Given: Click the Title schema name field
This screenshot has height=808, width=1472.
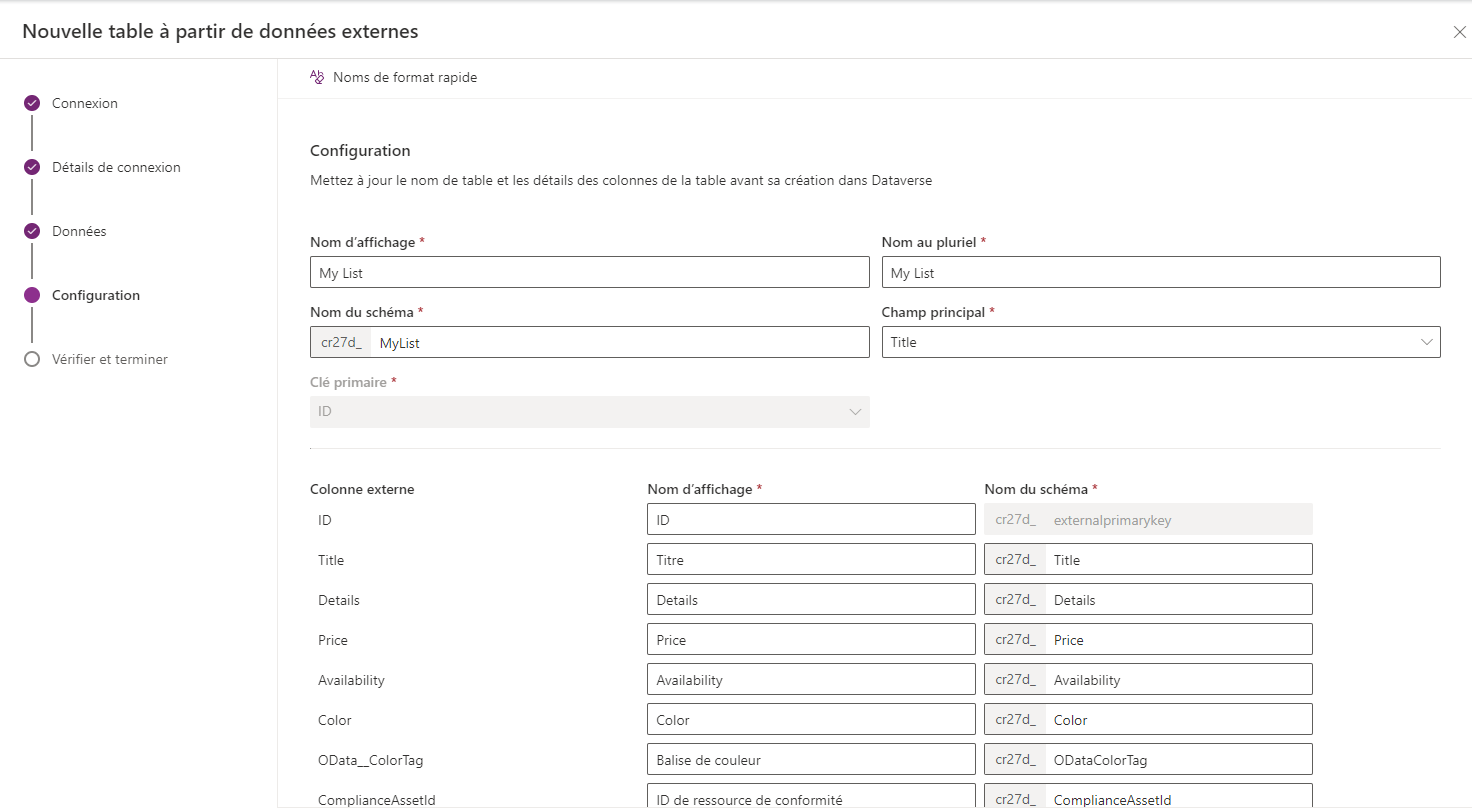Looking at the screenshot, I should click(x=1178, y=559).
